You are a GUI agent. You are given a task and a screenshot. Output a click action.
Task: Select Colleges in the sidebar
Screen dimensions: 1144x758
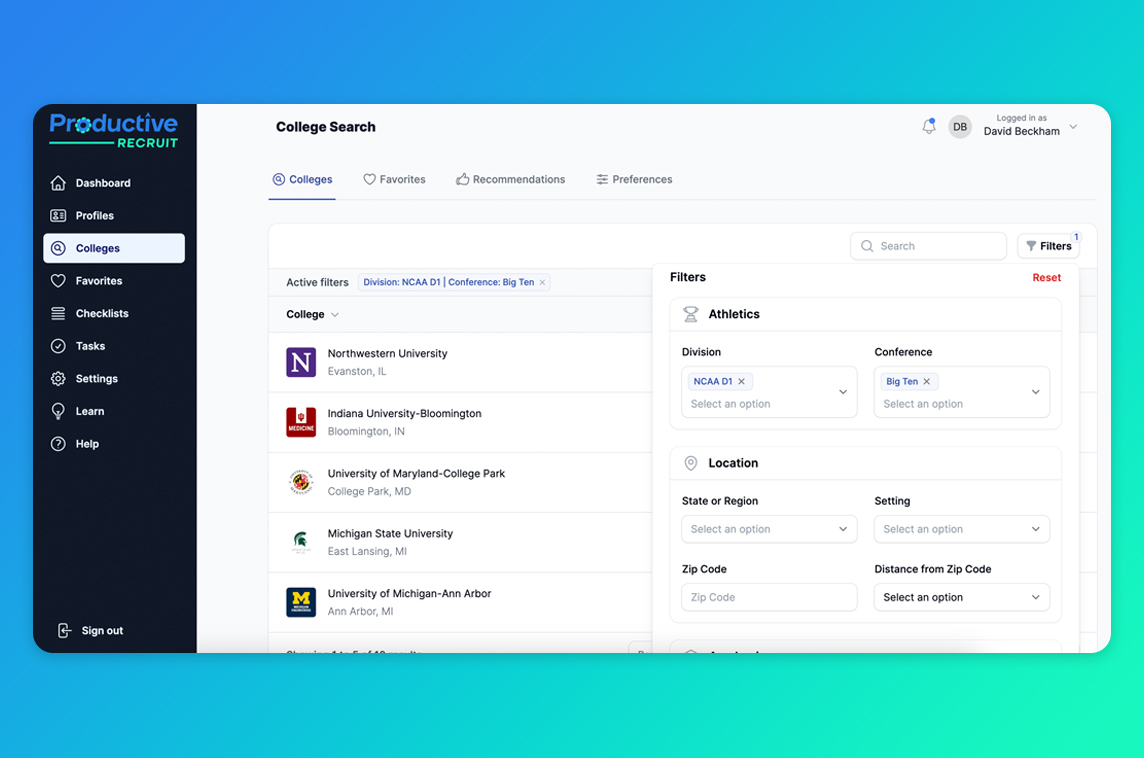click(x=114, y=248)
